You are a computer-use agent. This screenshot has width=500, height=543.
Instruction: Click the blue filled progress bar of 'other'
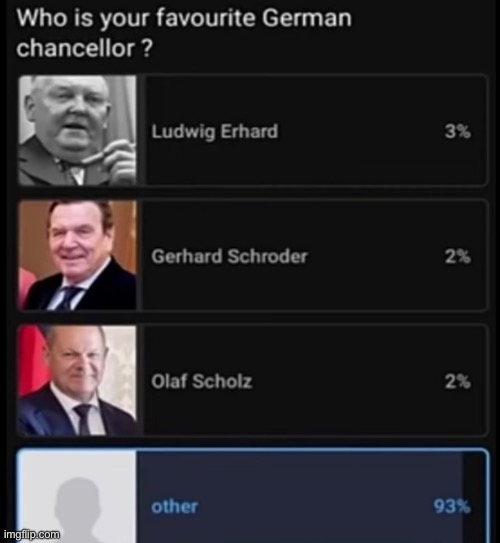click(300, 497)
